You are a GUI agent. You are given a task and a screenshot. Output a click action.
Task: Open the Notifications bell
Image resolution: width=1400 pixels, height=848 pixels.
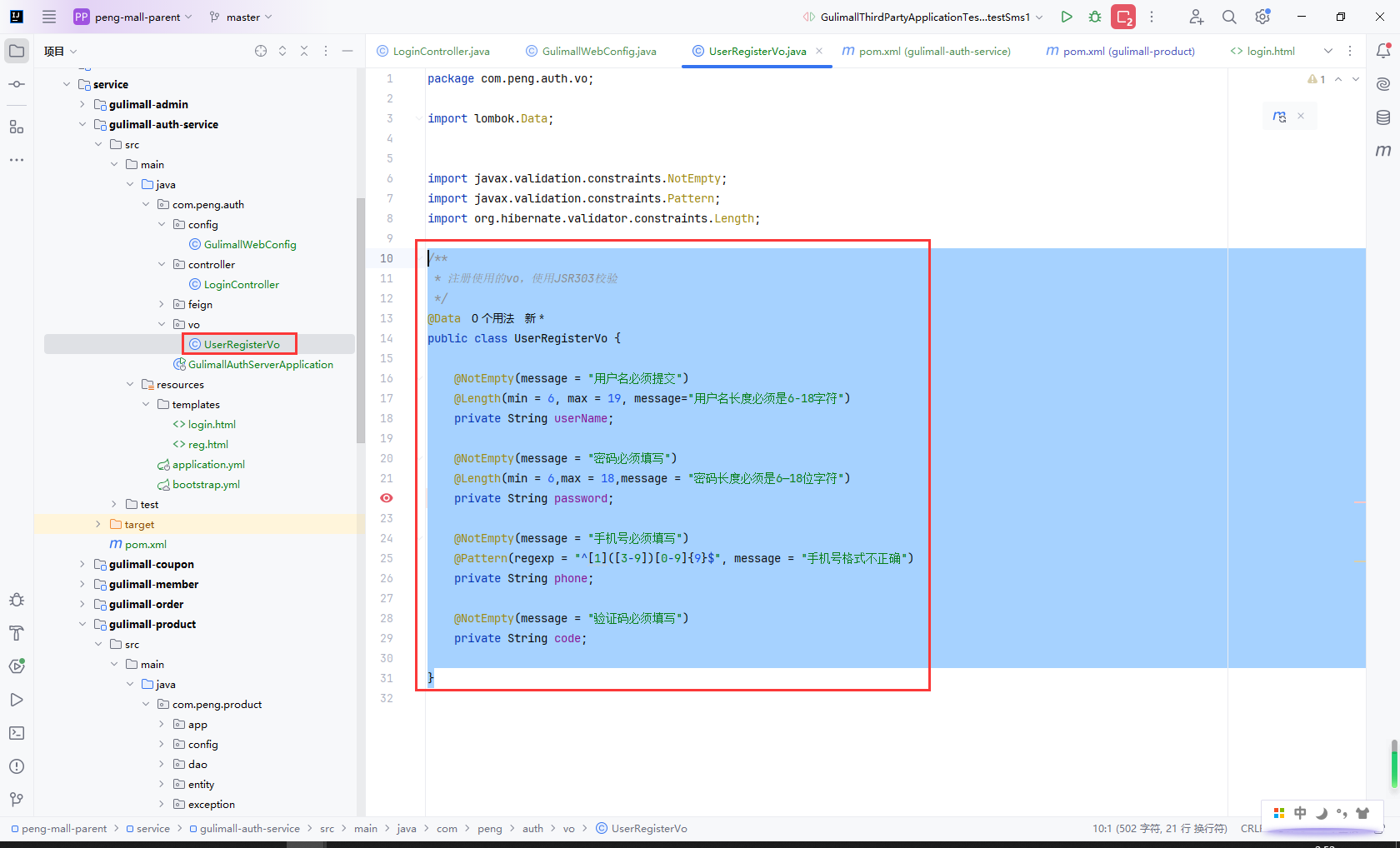click(x=1383, y=51)
